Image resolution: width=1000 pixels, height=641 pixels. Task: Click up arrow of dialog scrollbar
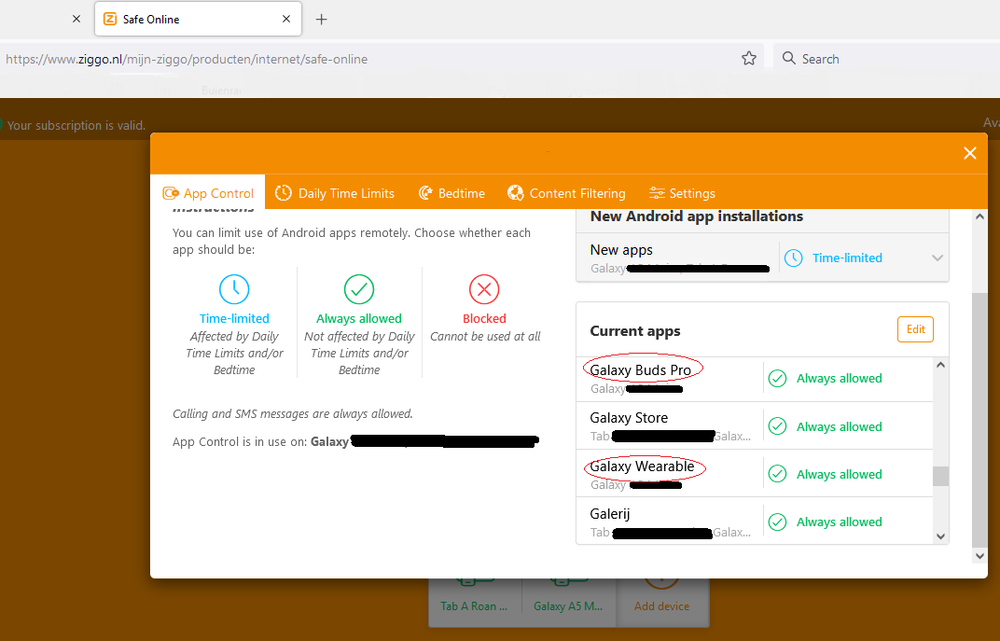(980, 217)
